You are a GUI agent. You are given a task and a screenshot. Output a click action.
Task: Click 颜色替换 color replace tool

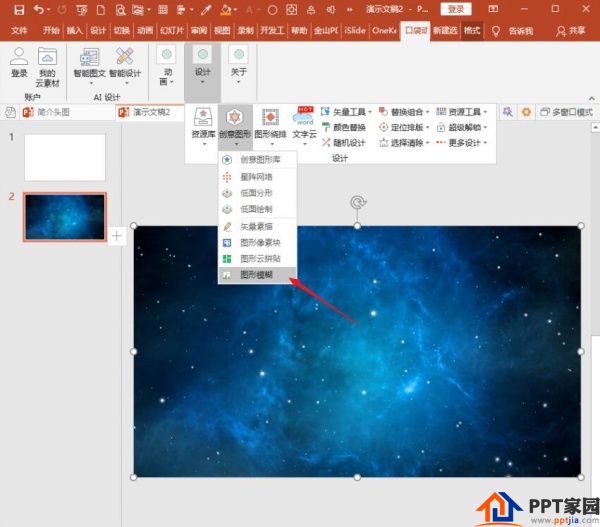click(344, 127)
